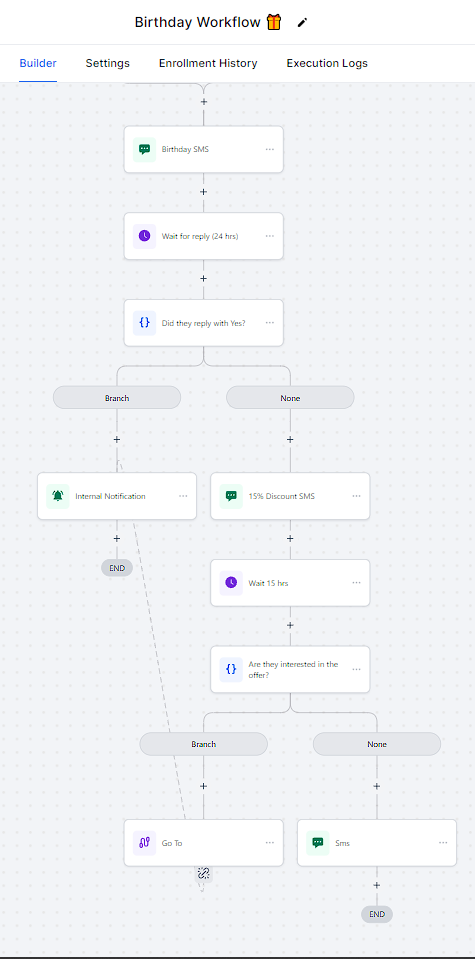Image resolution: width=475 pixels, height=959 pixels.
Task: Click the 15% Discount SMS message icon
Action: (x=231, y=496)
